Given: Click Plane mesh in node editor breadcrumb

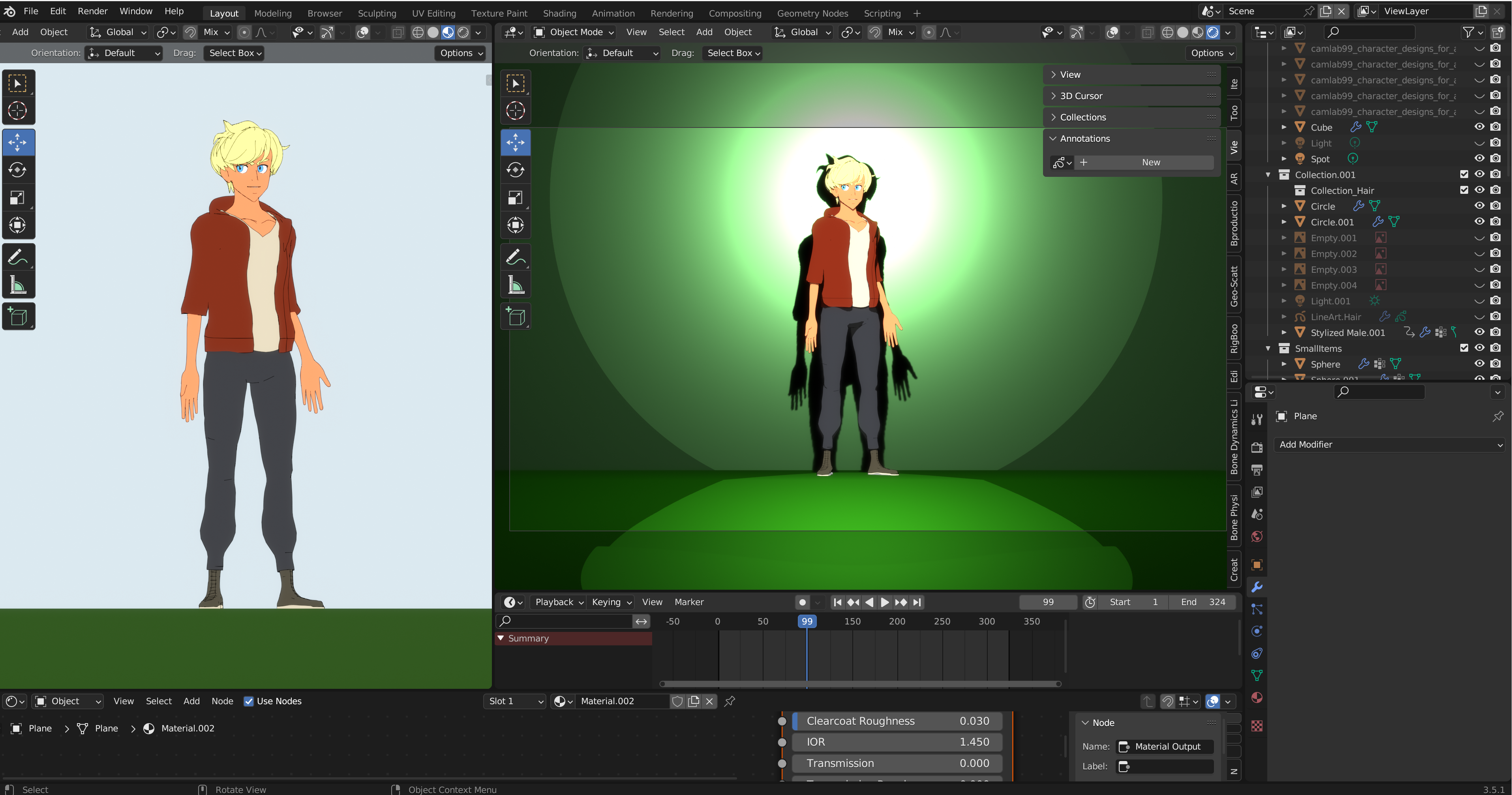Looking at the screenshot, I should tap(99, 728).
